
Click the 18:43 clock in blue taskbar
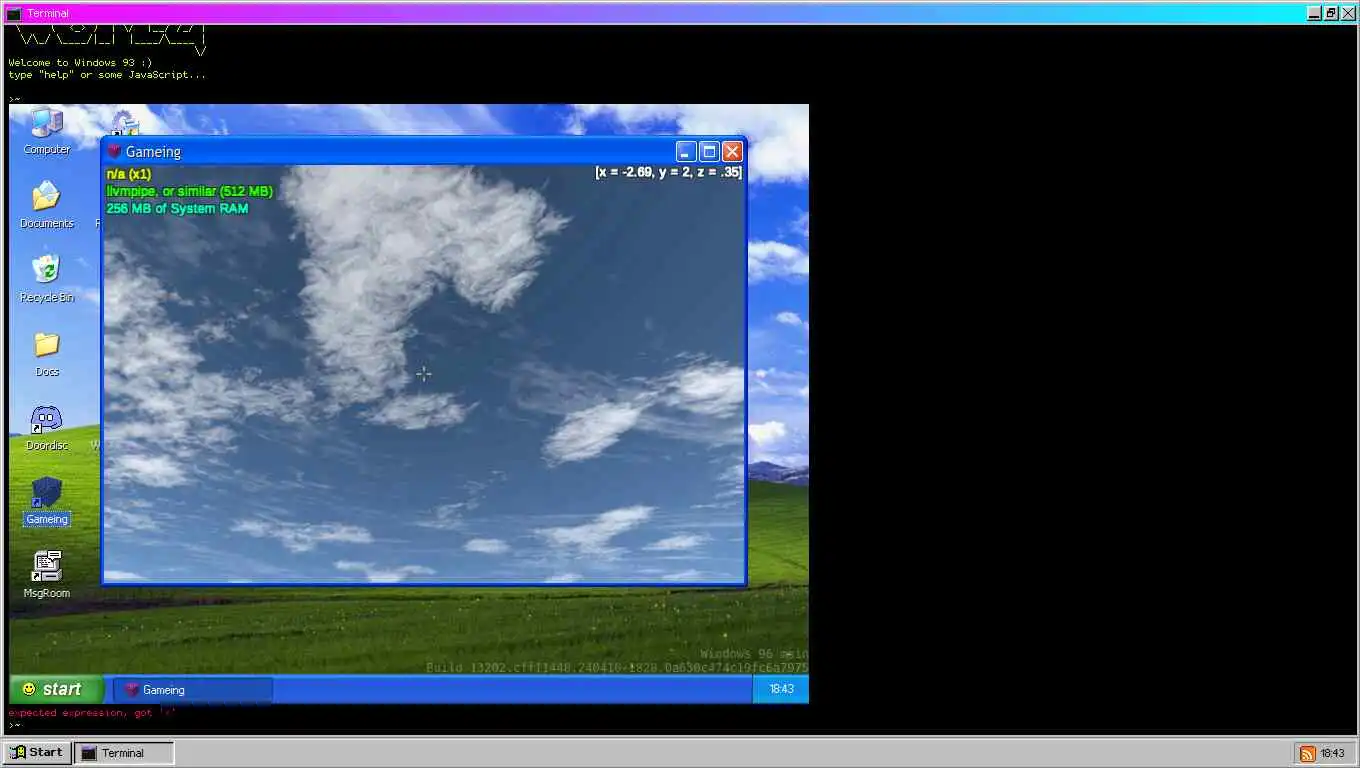[x=781, y=689]
